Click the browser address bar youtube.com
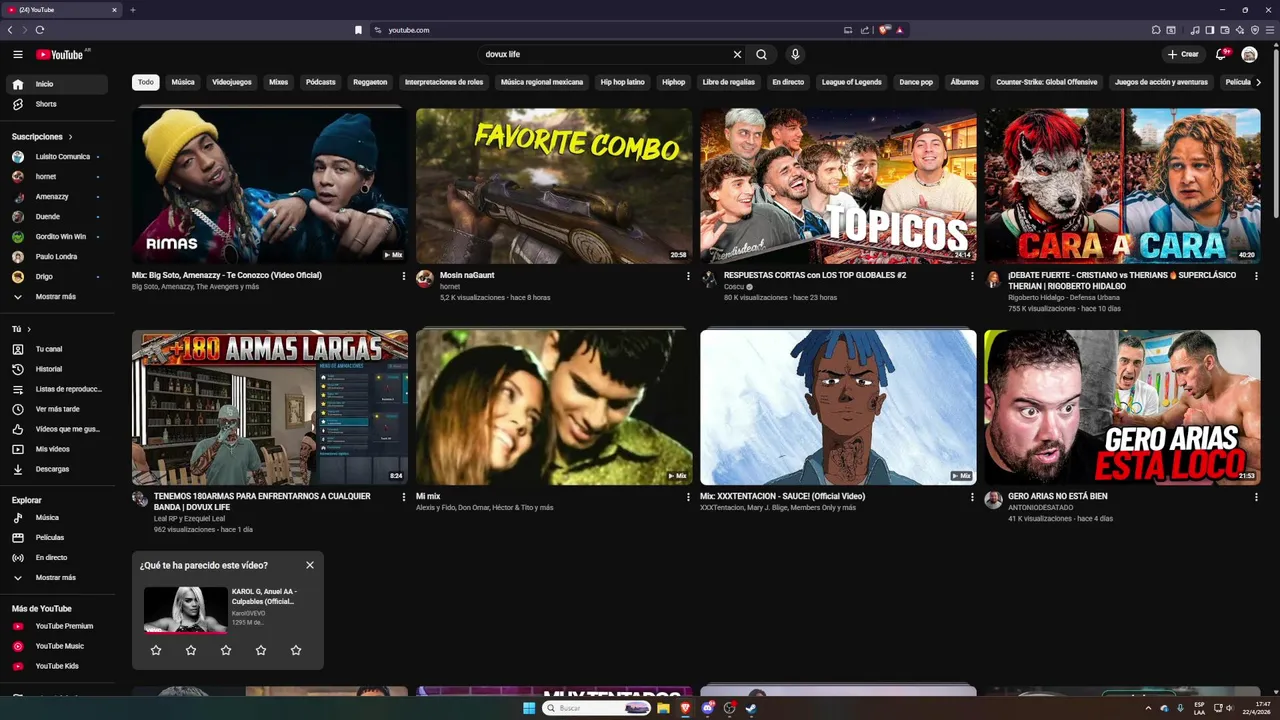 click(x=600, y=30)
